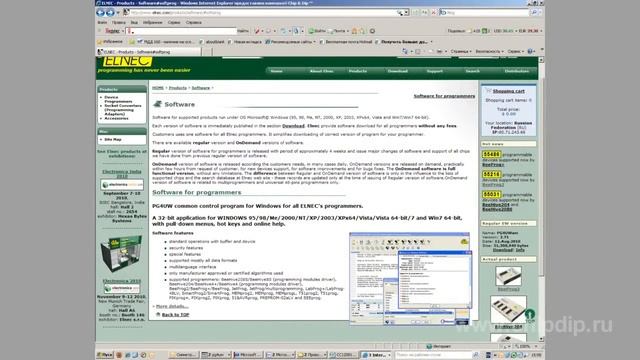Click the green TOP arrow icon
Viewport: 640px width, 360px height.
point(530,315)
